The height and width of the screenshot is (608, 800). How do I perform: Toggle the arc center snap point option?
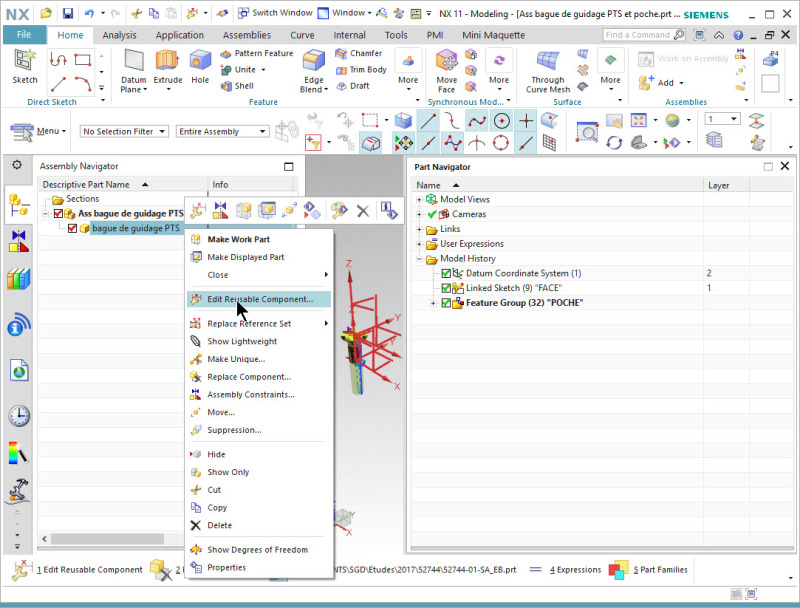click(502, 121)
